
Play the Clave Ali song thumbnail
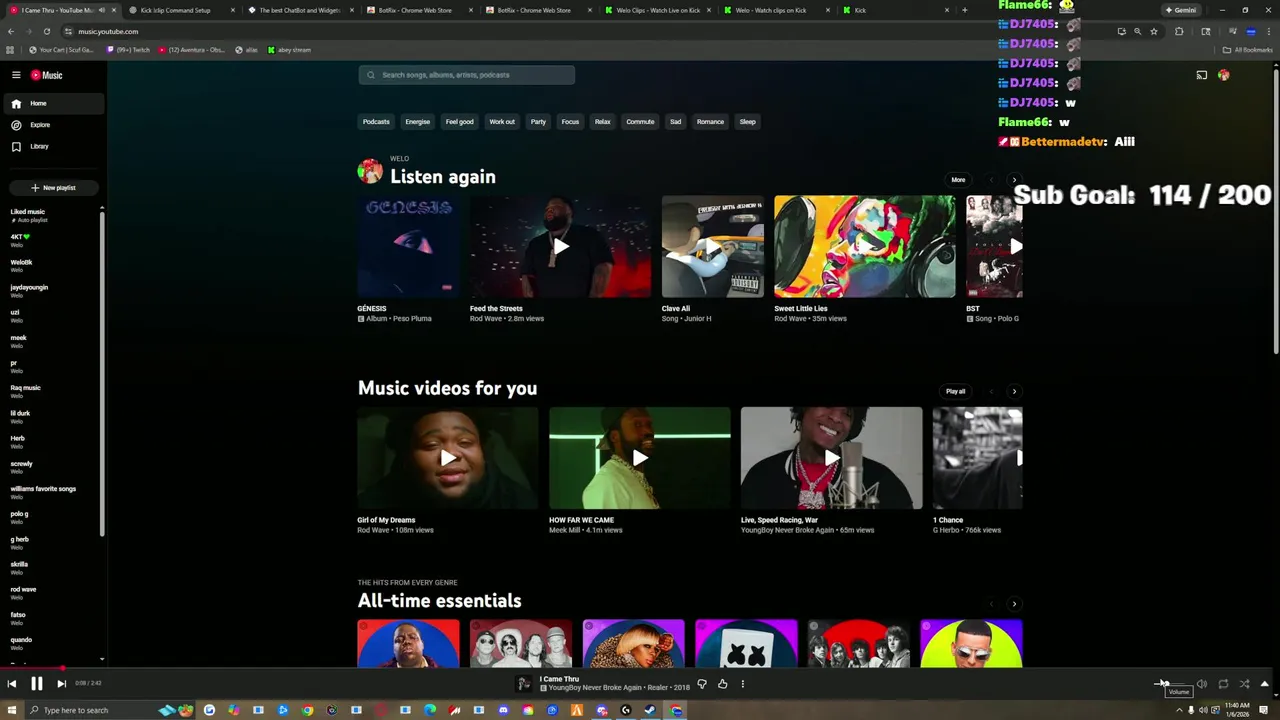[x=712, y=246]
